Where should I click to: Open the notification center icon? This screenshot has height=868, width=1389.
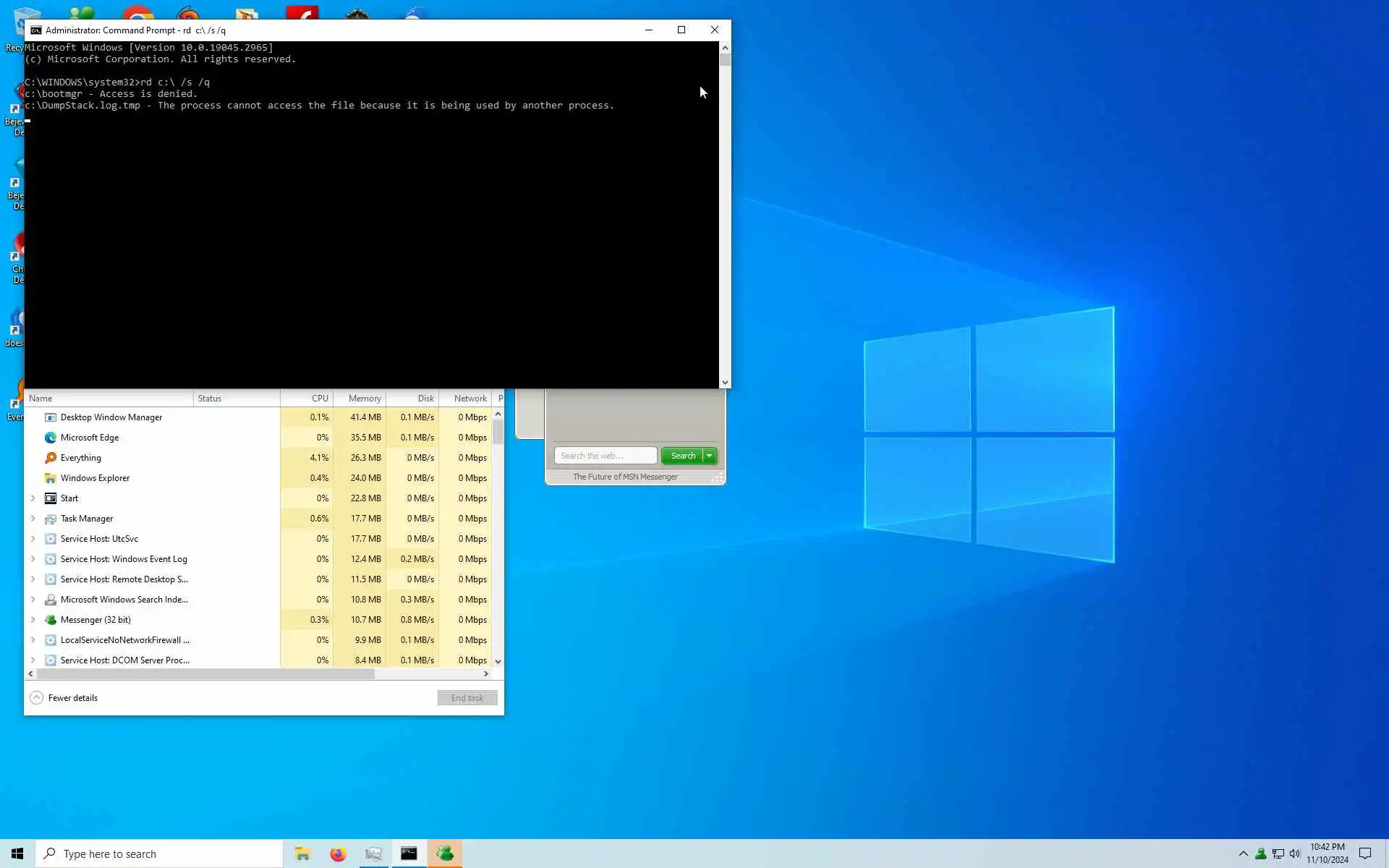point(1365,854)
